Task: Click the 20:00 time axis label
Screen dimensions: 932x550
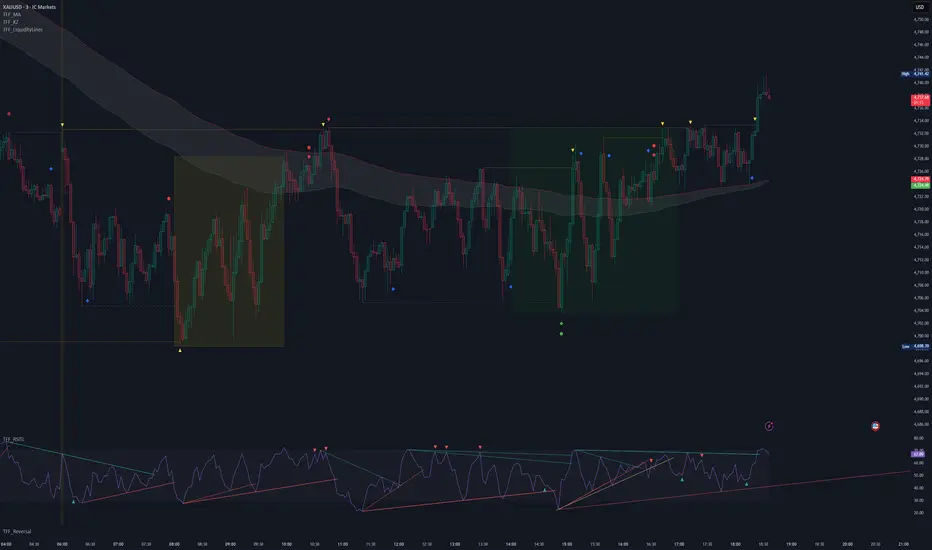Action: tap(848, 544)
